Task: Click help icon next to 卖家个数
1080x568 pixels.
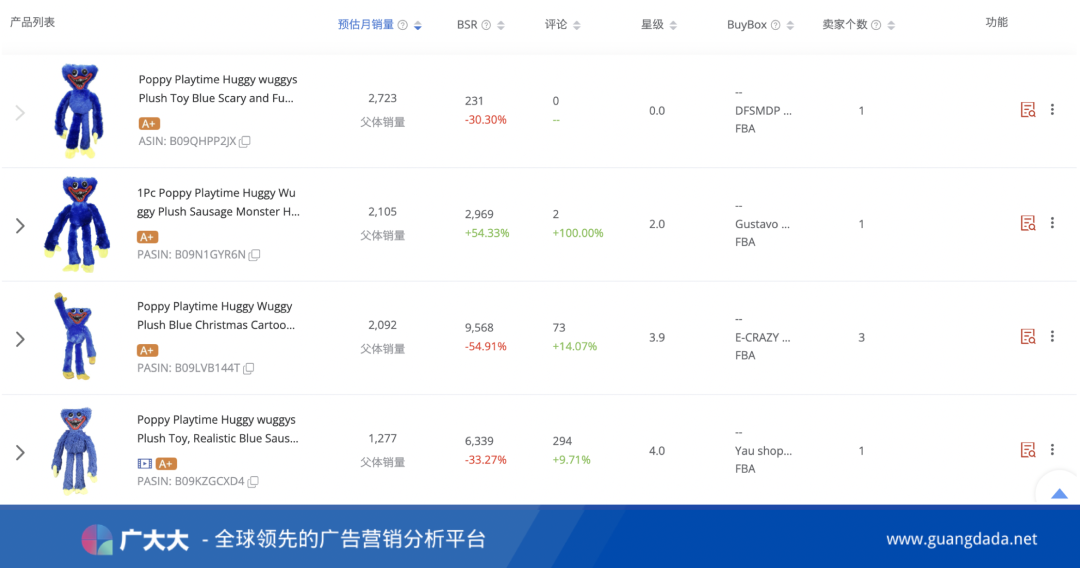Action: [876, 25]
